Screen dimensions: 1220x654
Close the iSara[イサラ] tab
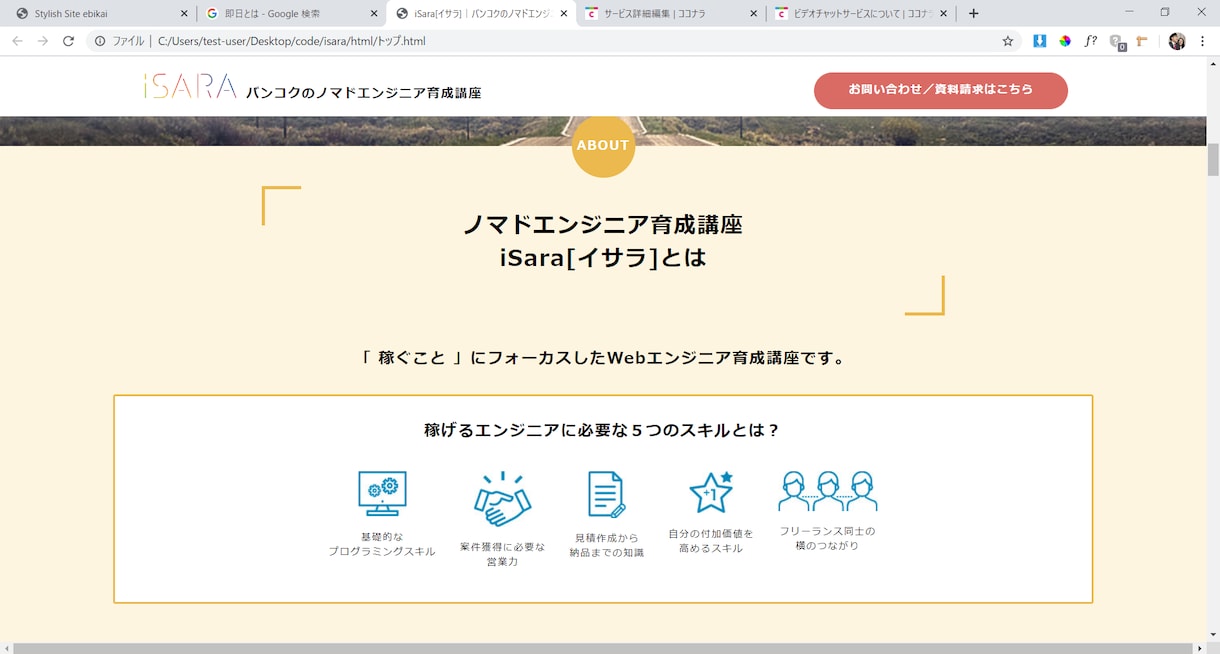pyautogui.click(x=564, y=14)
